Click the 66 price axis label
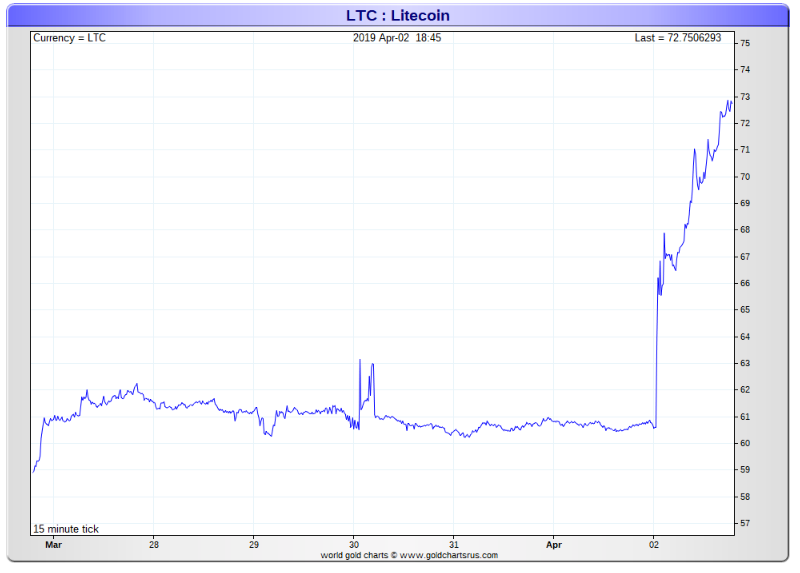The height and width of the screenshot is (573, 800). [x=745, y=284]
